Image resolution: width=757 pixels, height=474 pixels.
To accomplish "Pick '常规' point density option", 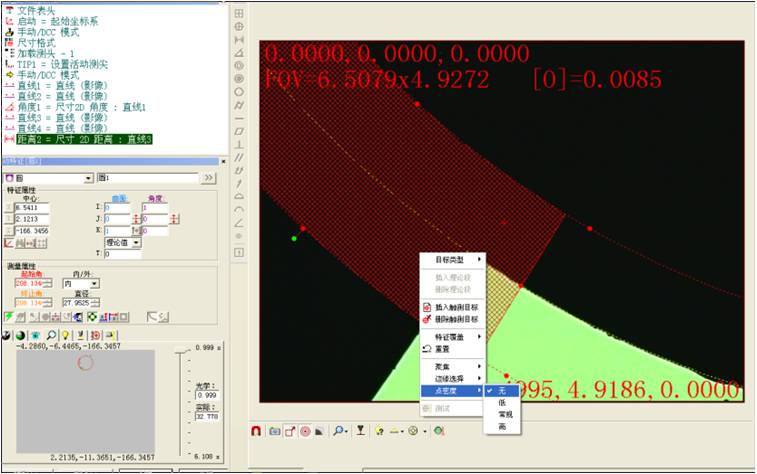I will [505, 414].
